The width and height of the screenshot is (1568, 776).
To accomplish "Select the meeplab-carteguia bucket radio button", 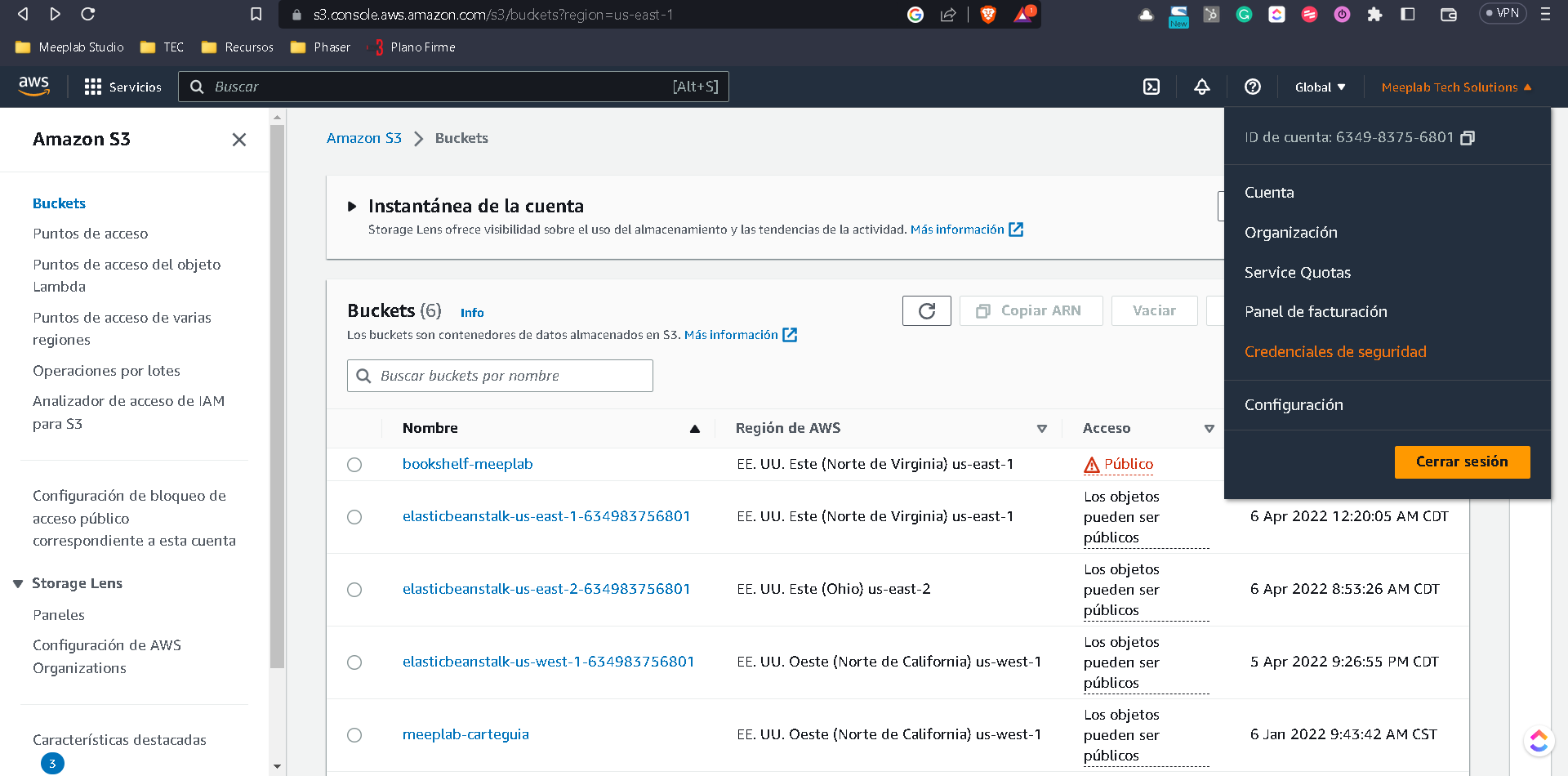I will [354, 735].
